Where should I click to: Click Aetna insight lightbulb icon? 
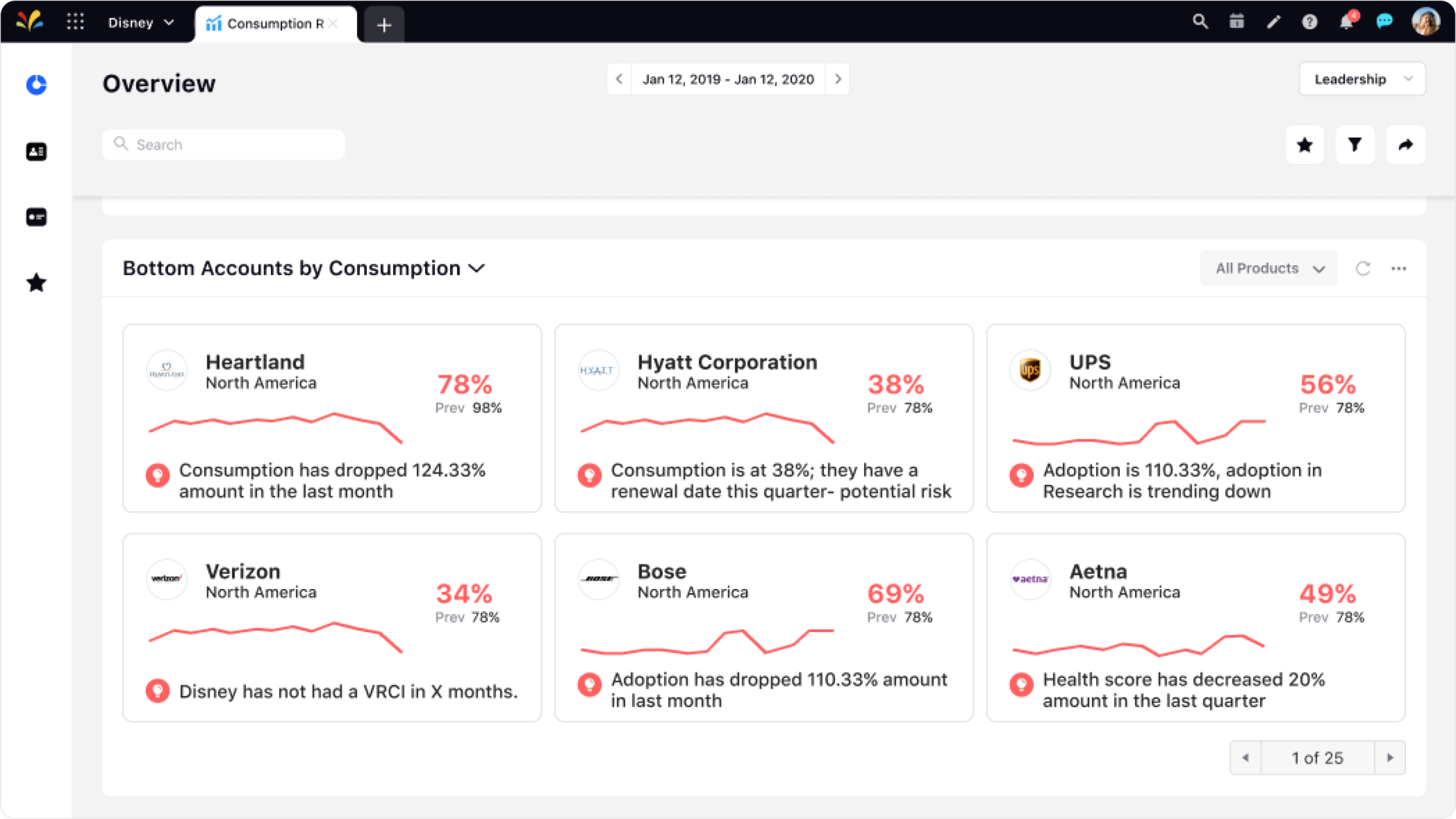point(1021,684)
